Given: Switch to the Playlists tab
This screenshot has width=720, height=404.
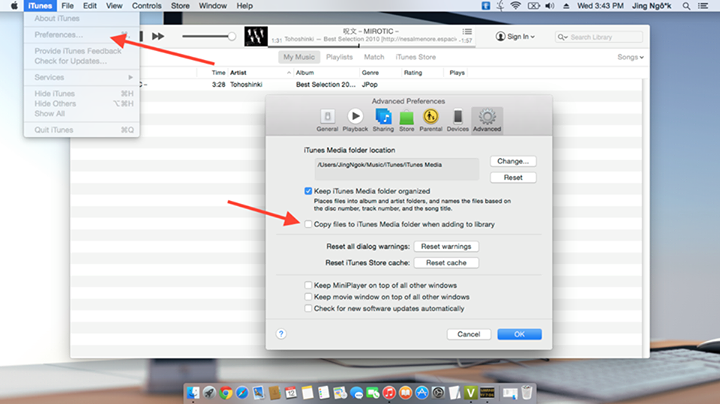Looking at the screenshot, I should (x=339, y=57).
